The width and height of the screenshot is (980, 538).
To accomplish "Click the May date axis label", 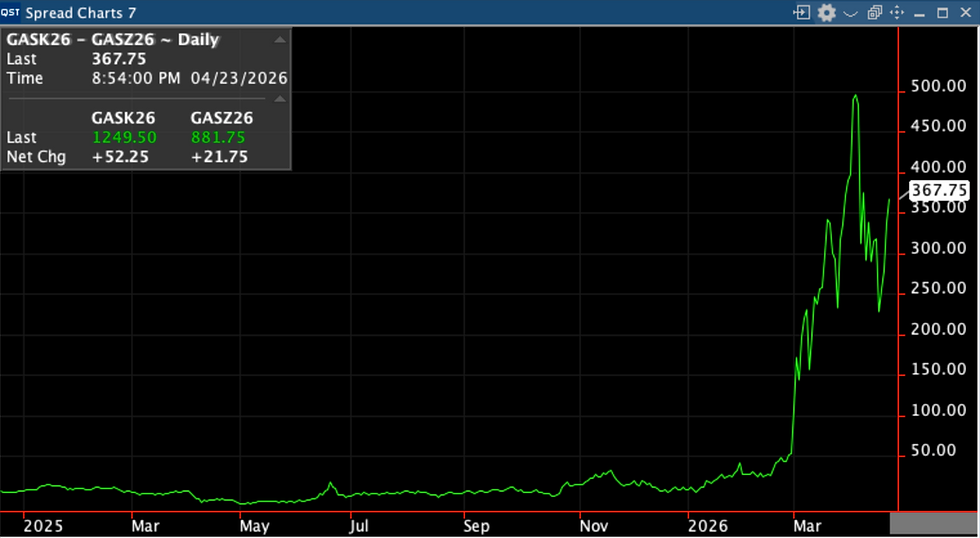I will click(x=254, y=526).
